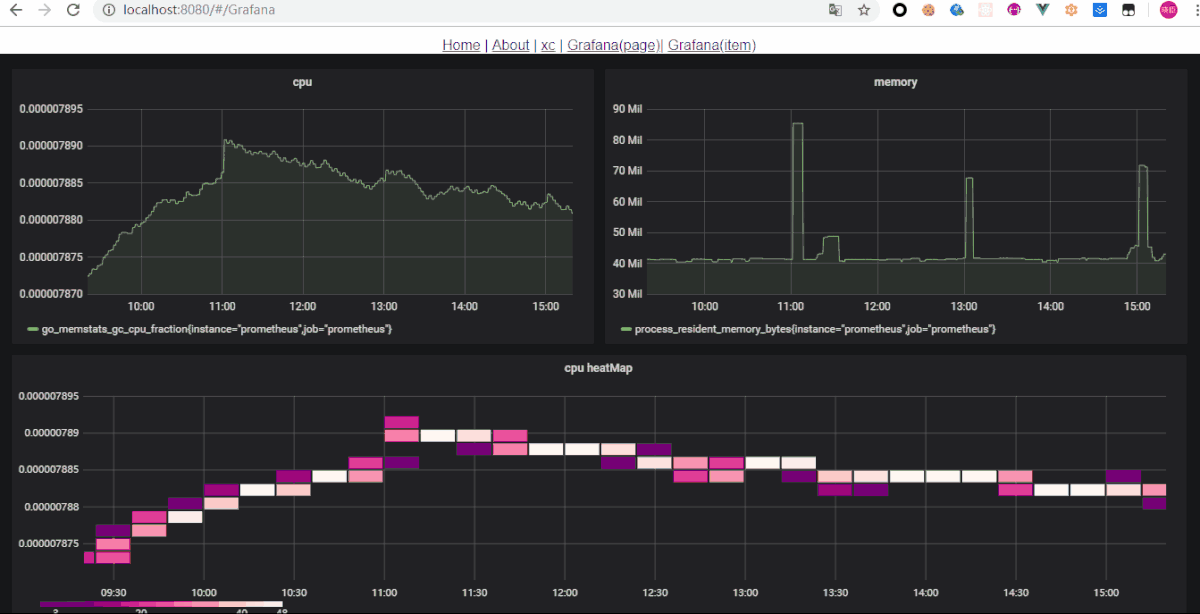Screen dimensions: 1200x614
Task: Go to the Home link
Action: 461,45
